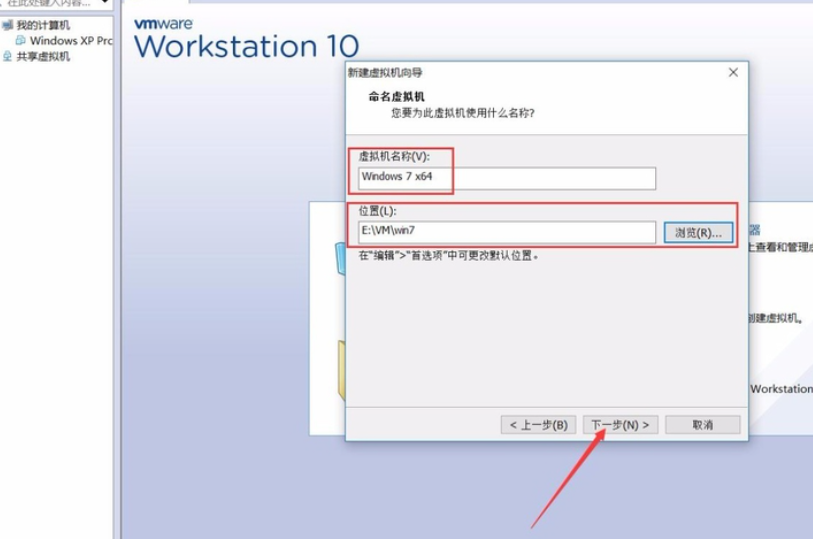Go back with 上一步(B) button
Image resolution: width=813 pixels, height=539 pixels.
tap(538, 425)
